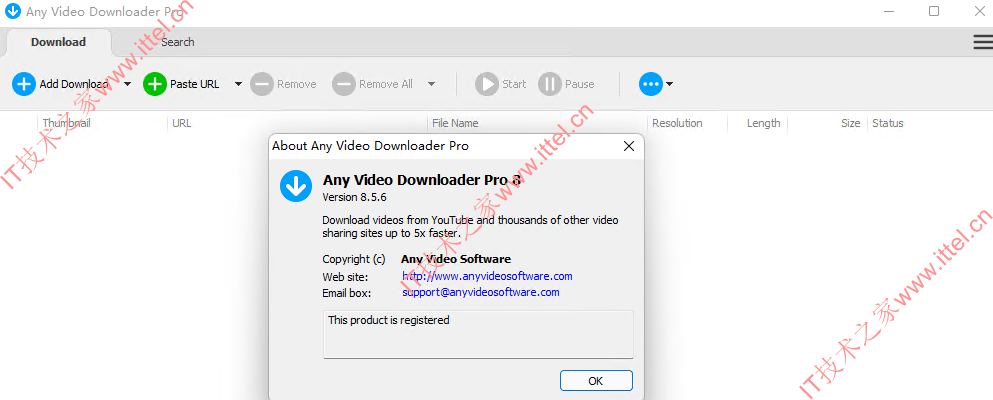Click the support@anyvideosoftware.com email link
The height and width of the screenshot is (400, 993).
[481, 292]
